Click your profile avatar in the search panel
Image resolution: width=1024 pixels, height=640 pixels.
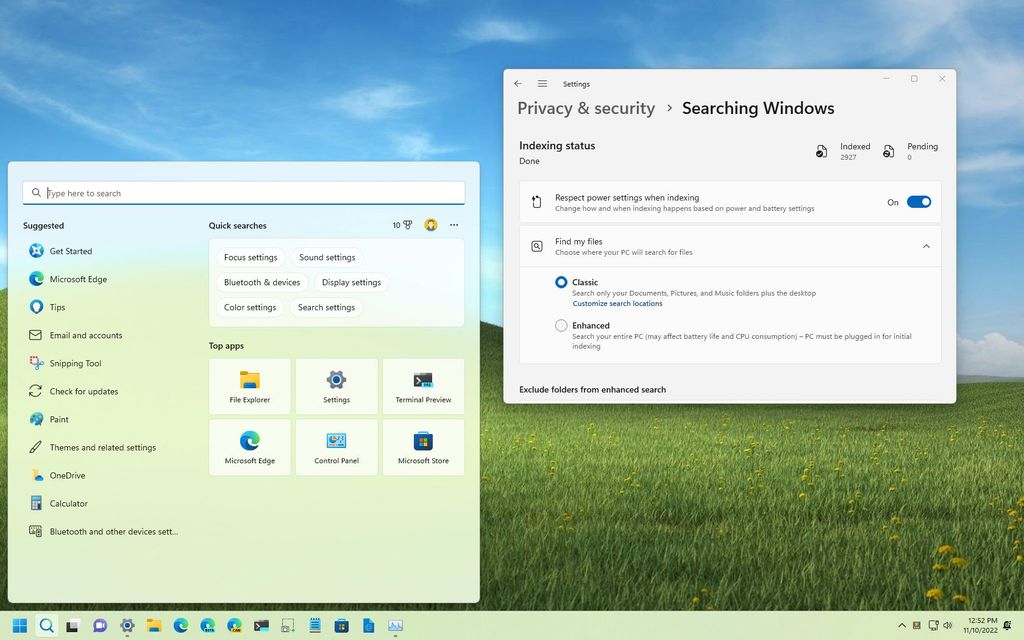pyautogui.click(x=430, y=225)
